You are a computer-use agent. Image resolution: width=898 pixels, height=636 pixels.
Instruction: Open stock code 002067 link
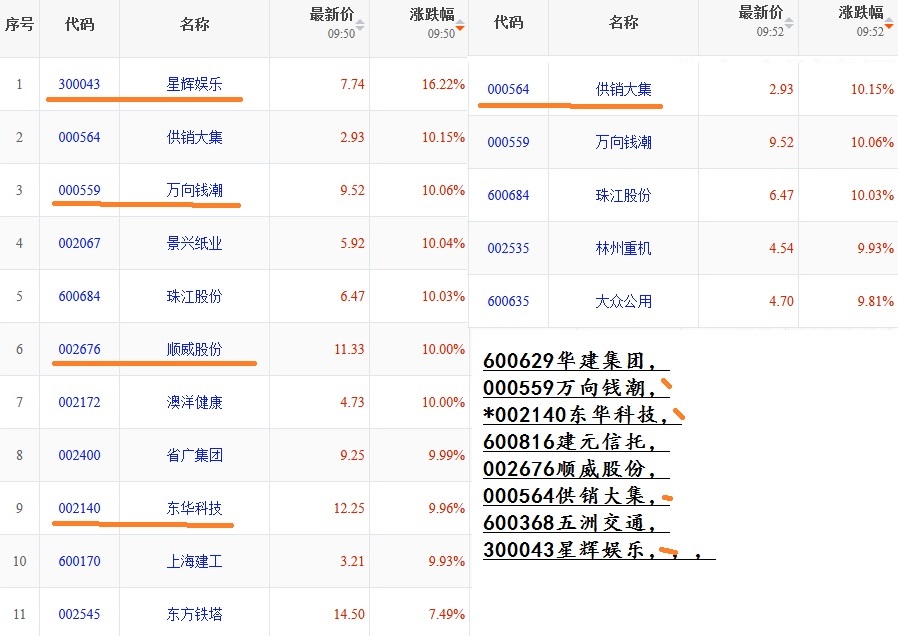pyautogui.click(x=79, y=243)
